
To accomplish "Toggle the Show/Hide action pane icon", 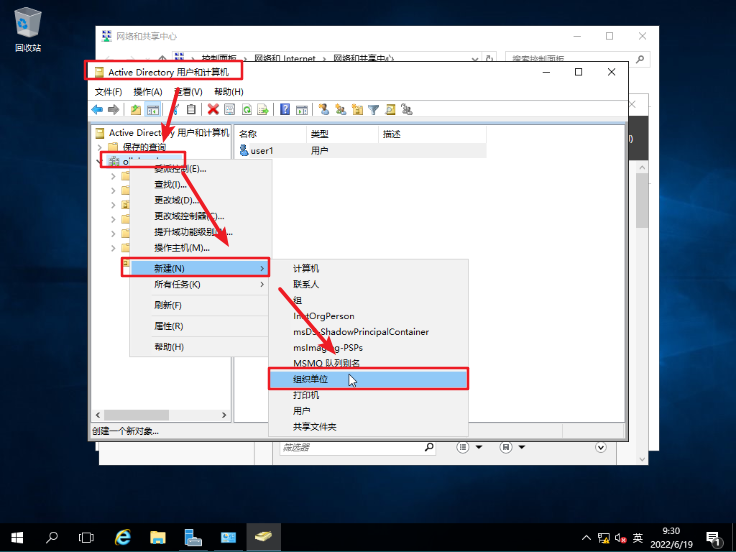I will pos(302,109).
